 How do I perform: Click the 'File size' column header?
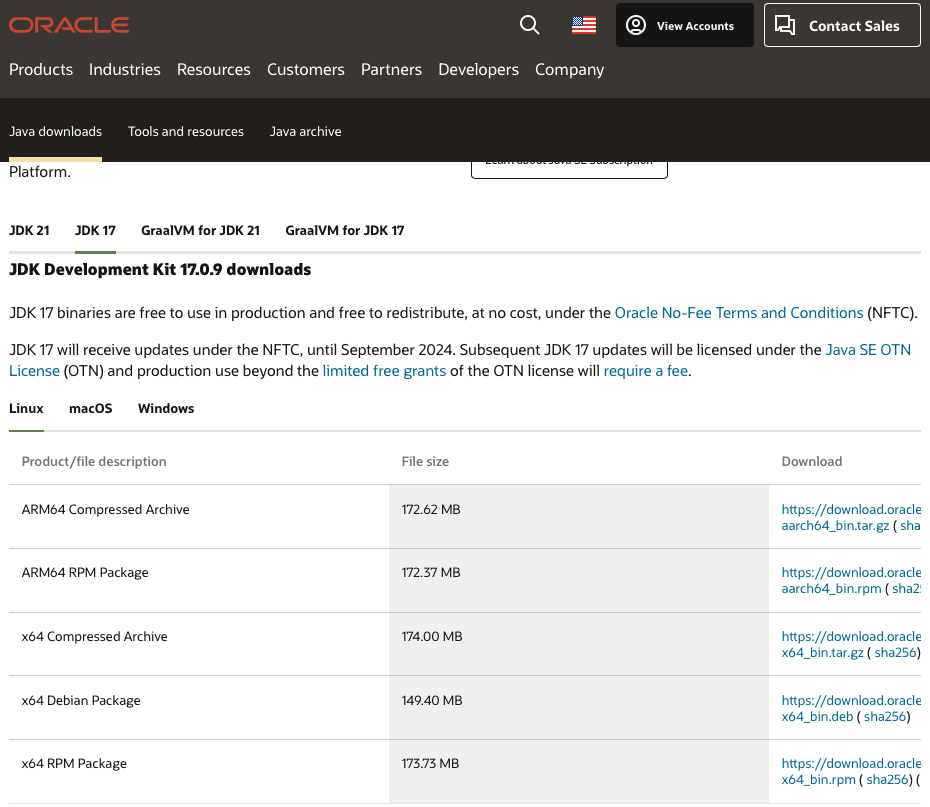[x=425, y=461]
